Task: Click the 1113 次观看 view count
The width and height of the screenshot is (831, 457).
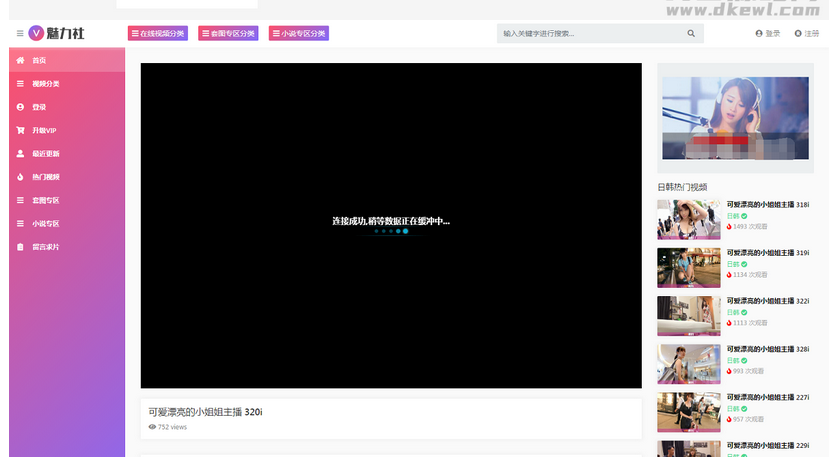Action: 750,323
